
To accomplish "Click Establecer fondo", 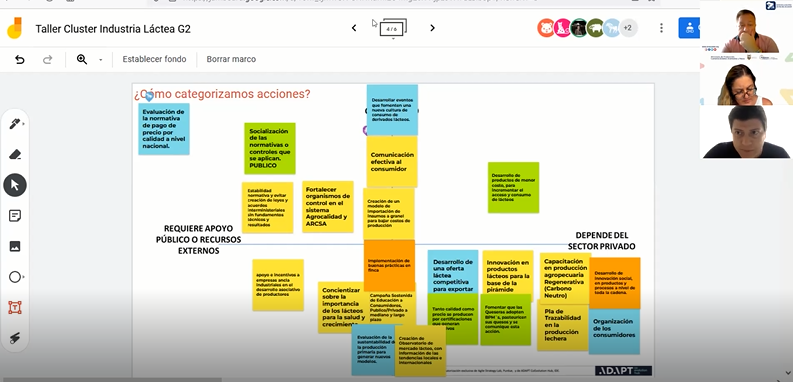I will point(154,59).
